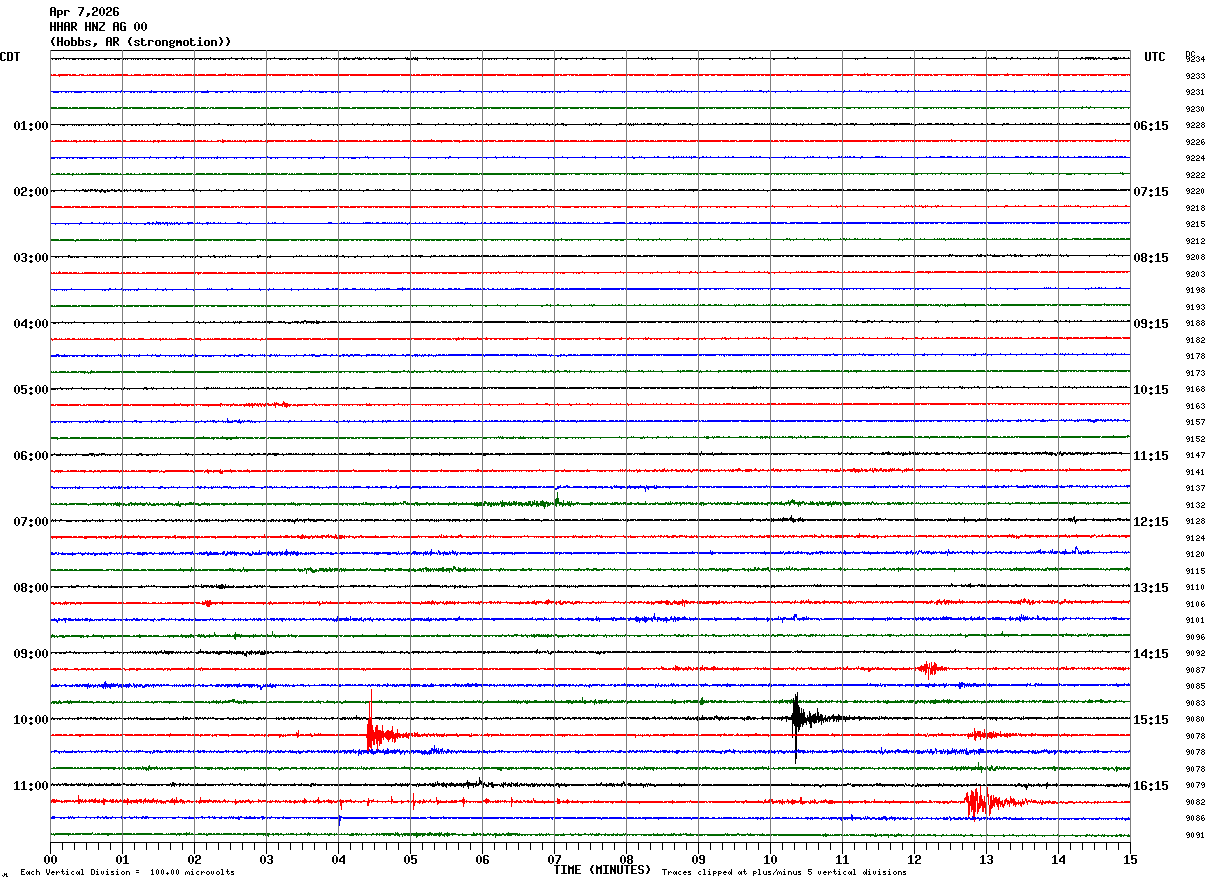Click the 12:15 UTC time label
The image size is (1210, 886).
1151,522
